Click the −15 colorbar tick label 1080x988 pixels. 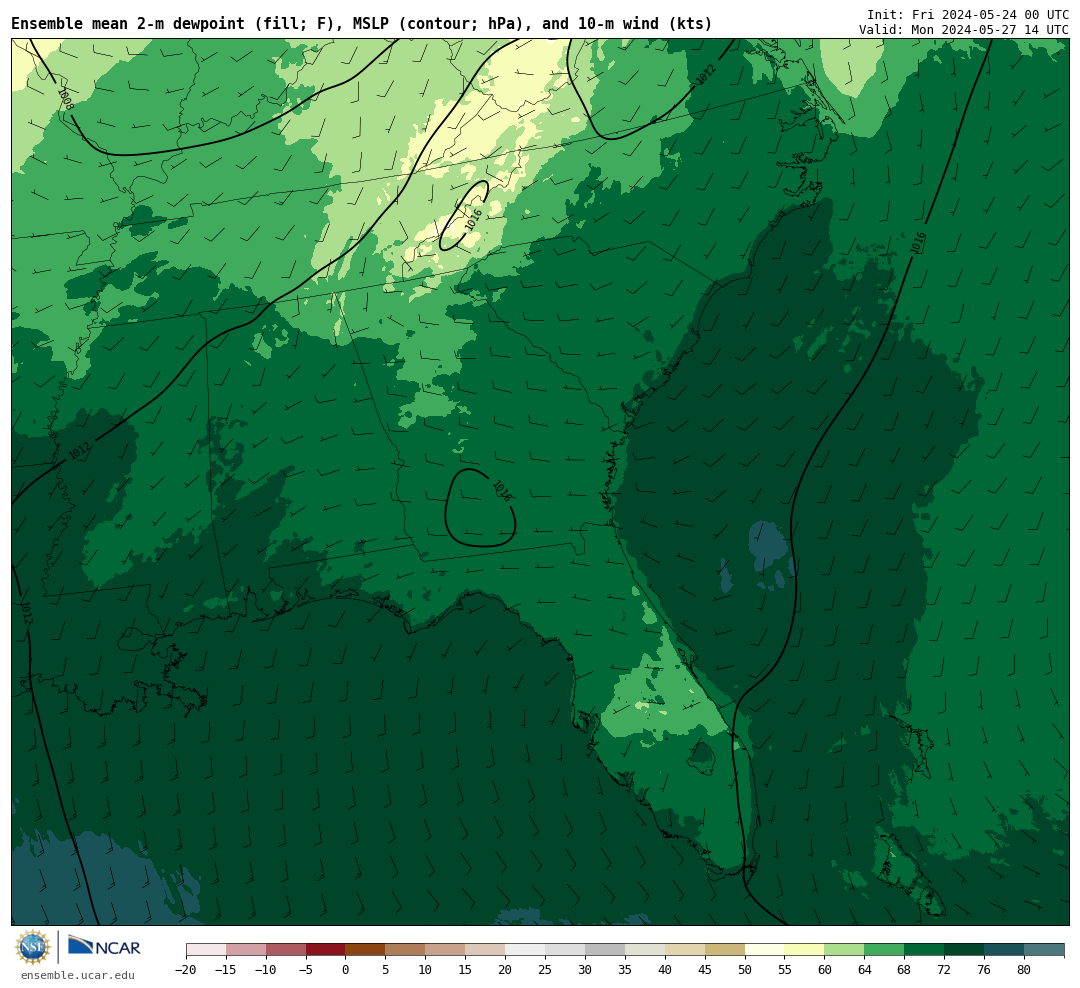point(226,970)
